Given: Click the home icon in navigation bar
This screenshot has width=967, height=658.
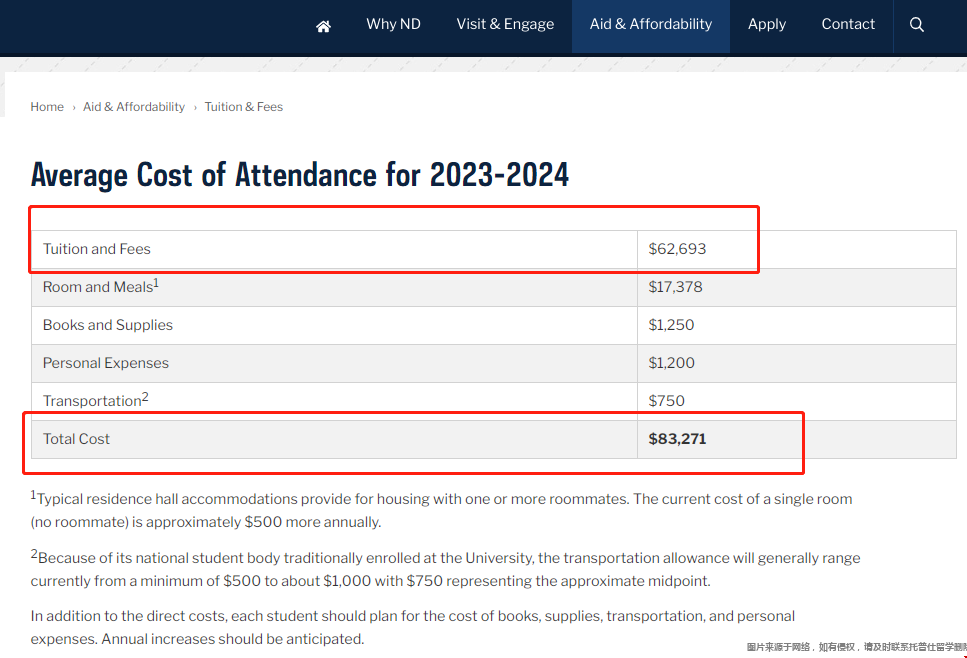Looking at the screenshot, I should (323, 26).
